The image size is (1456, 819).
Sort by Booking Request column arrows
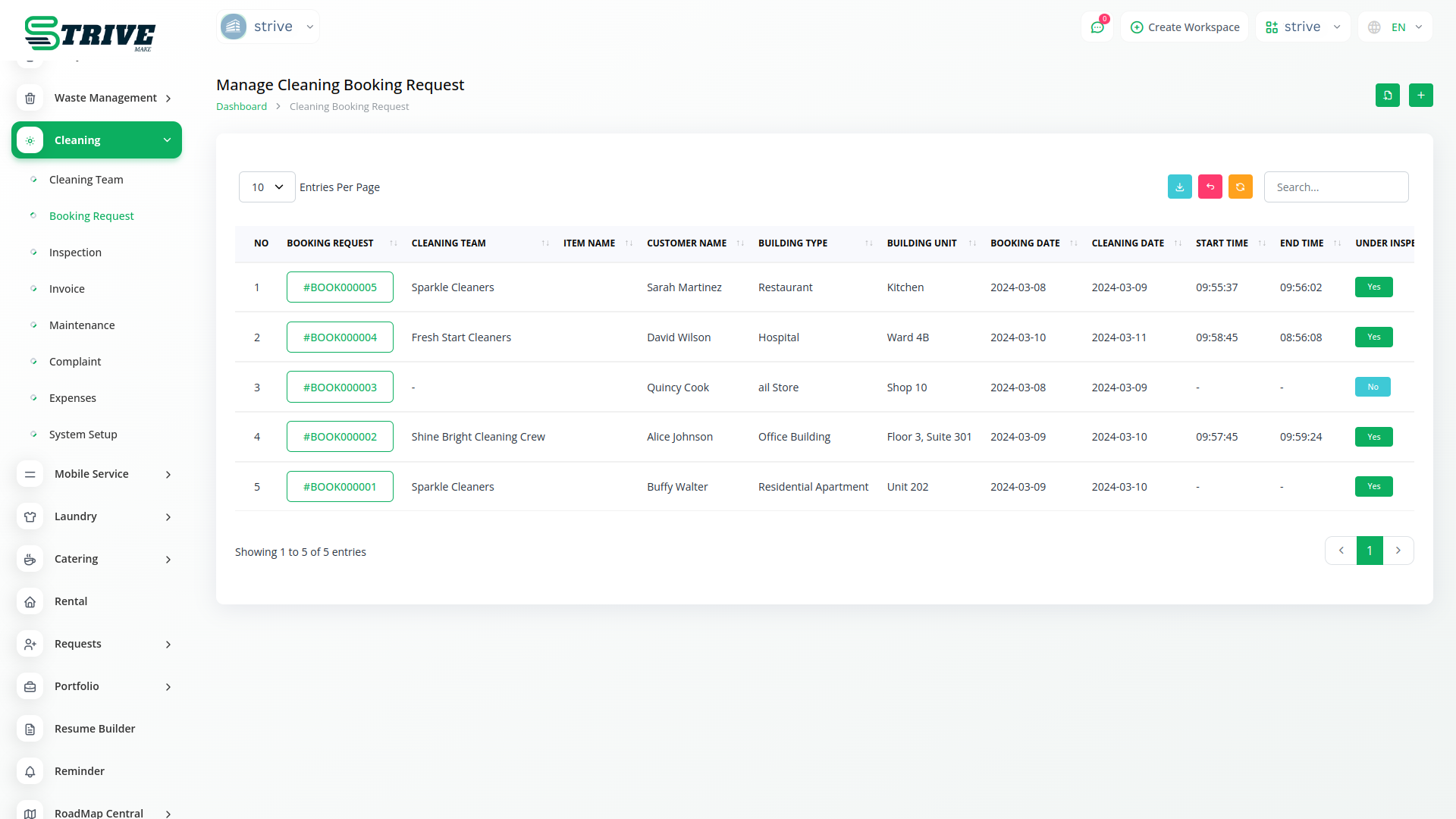pyautogui.click(x=393, y=243)
